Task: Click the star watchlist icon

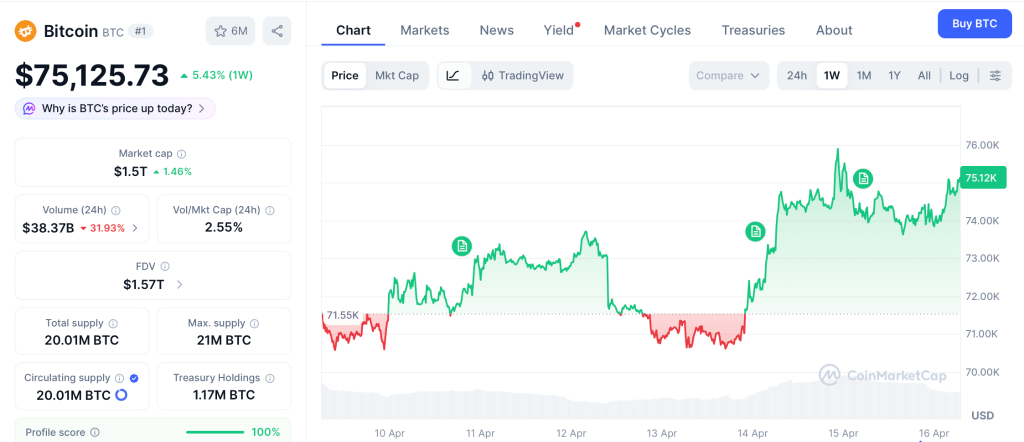Action: click(221, 31)
